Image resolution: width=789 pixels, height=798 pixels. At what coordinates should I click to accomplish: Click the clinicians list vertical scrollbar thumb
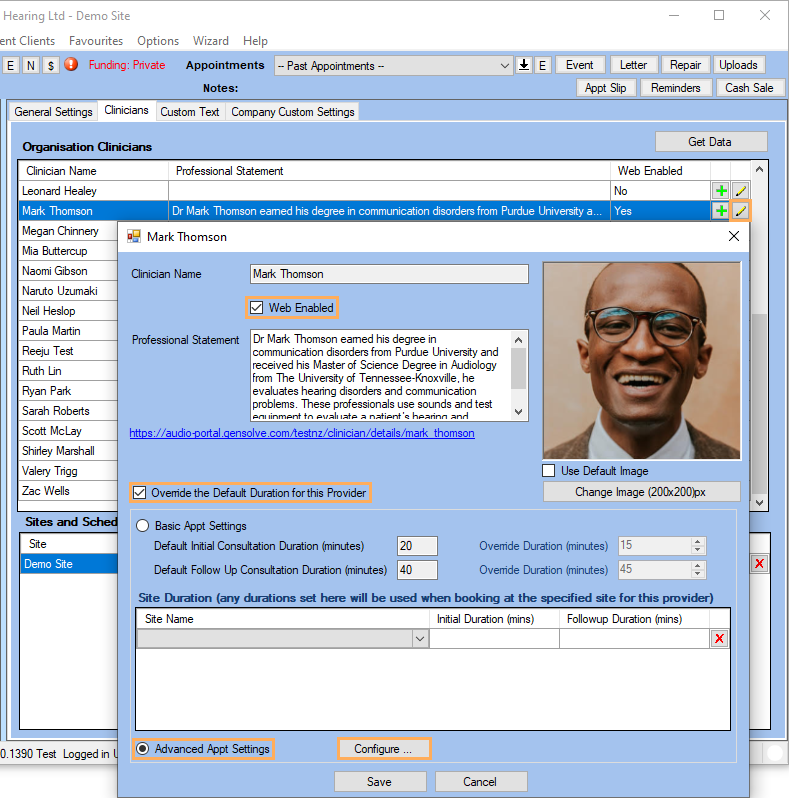[x=759, y=402]
